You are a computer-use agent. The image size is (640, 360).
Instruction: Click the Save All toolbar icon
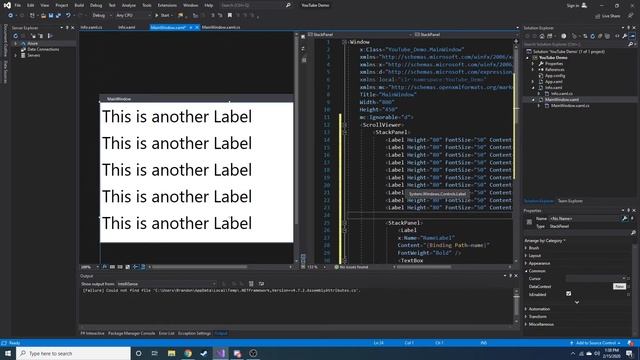point(58,16)
